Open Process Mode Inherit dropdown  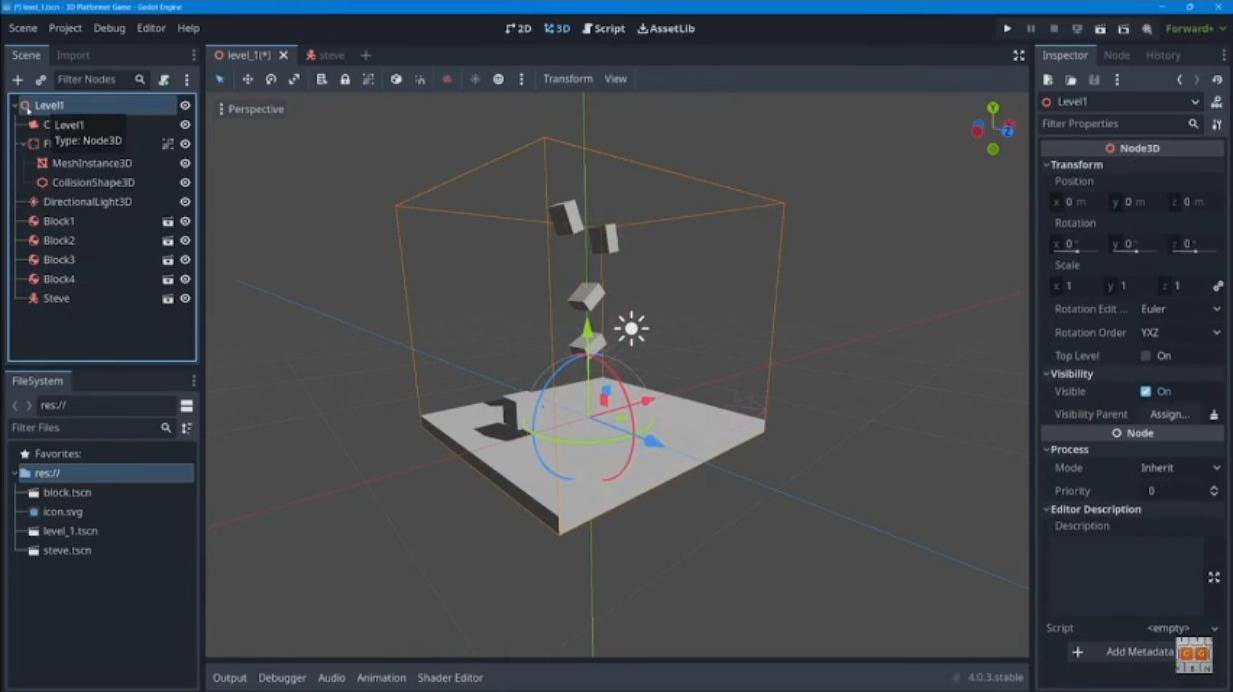(x=1180, y=468)
